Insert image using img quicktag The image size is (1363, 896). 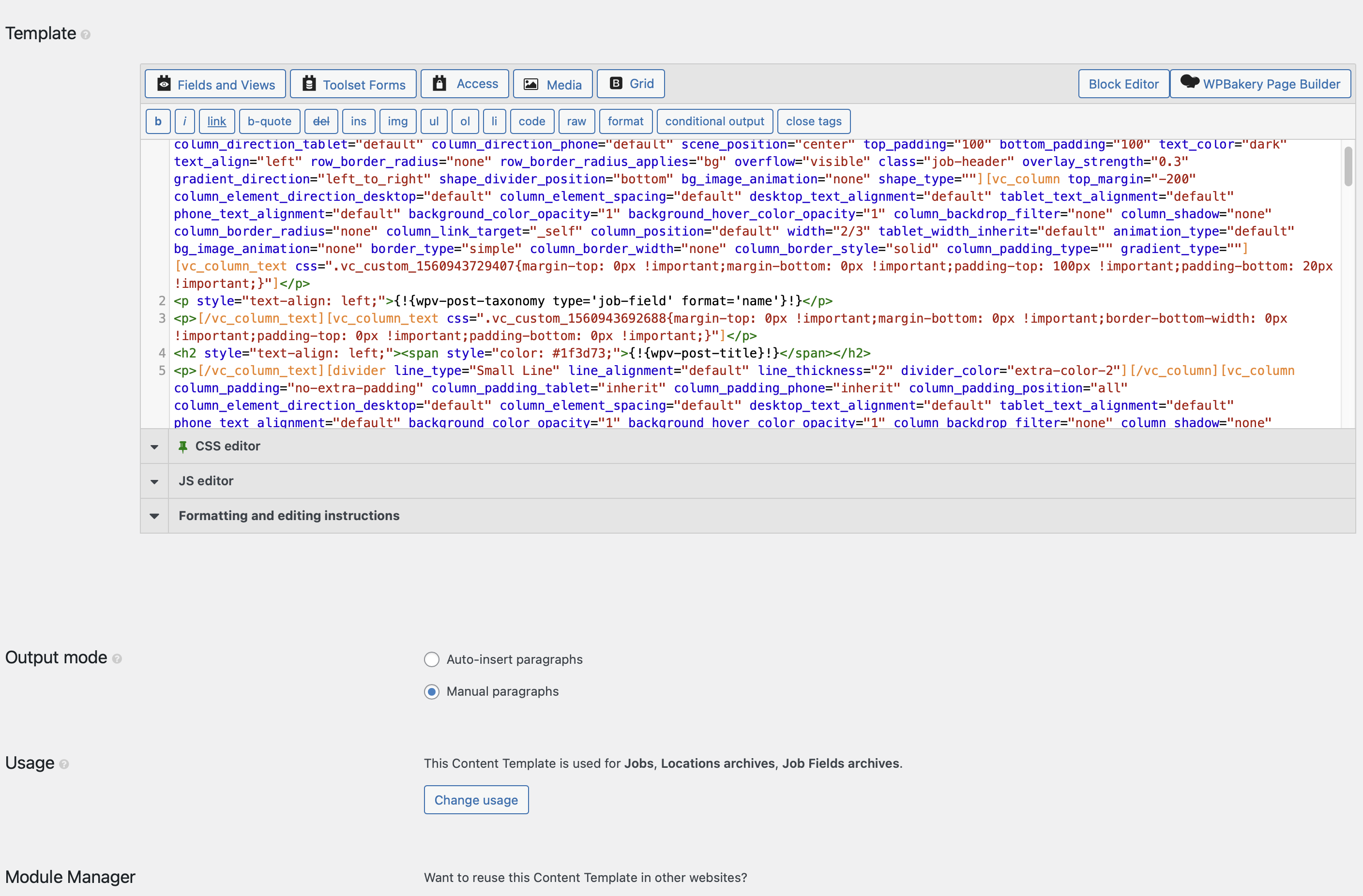point(397,121)
